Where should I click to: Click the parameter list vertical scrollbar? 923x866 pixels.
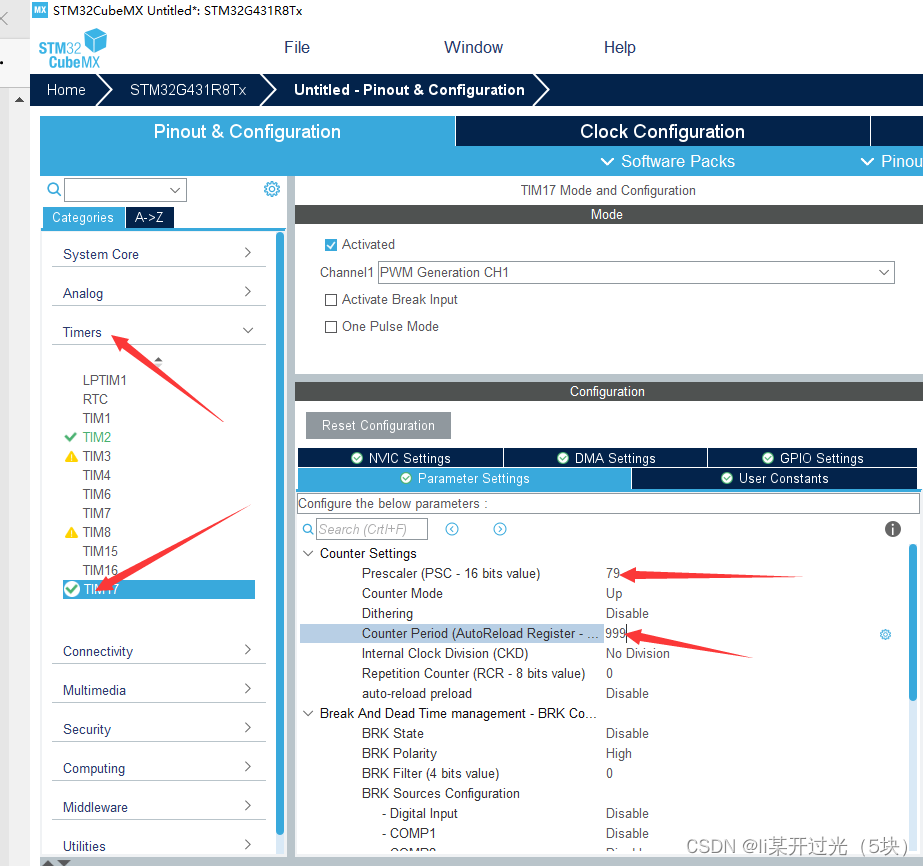(912, 622)
